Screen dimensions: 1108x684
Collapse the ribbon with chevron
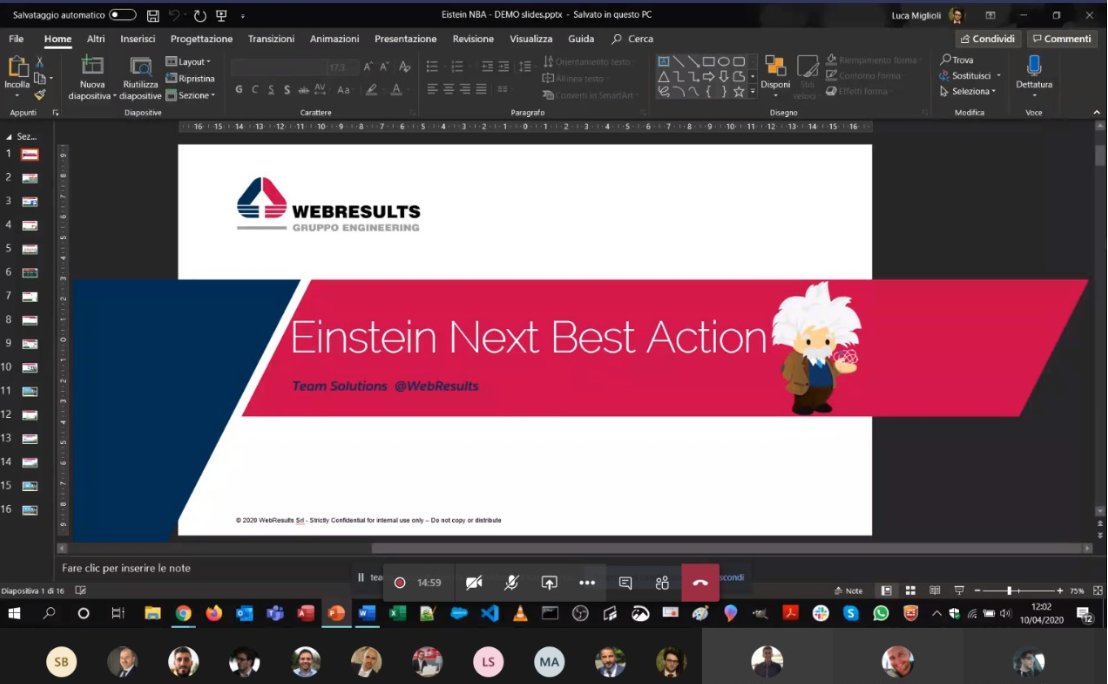1096,112
